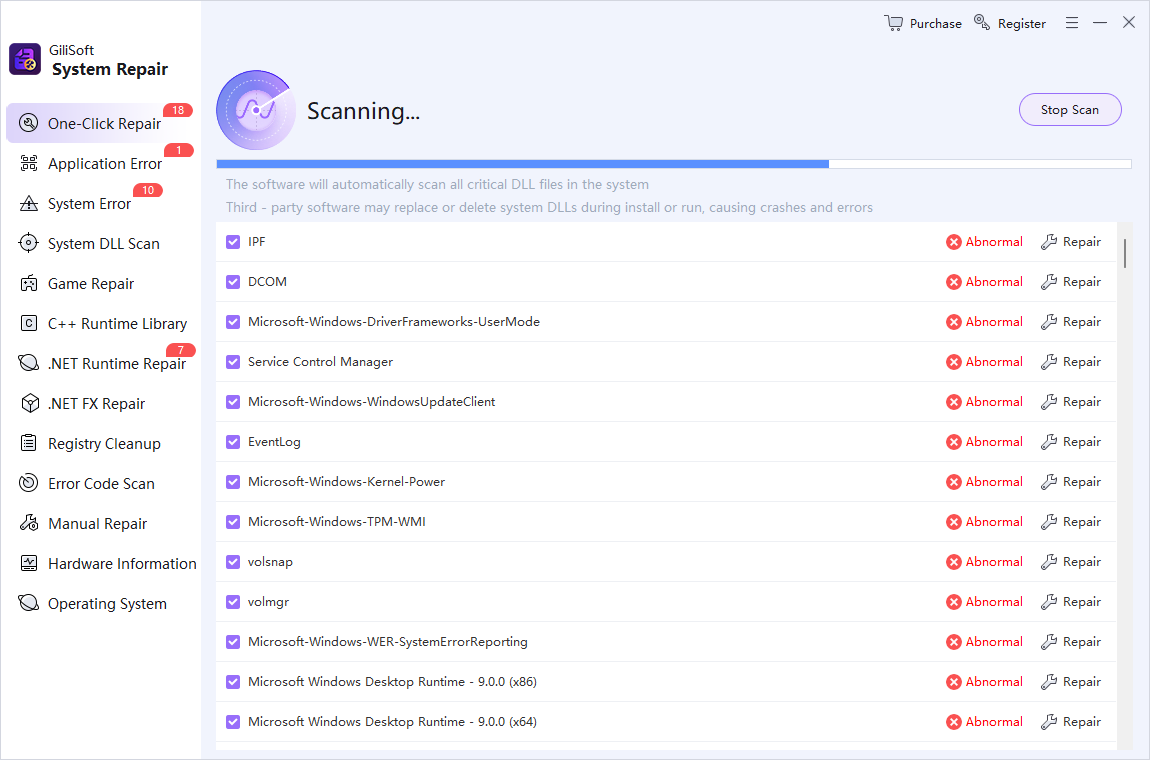
Task: Click the Application Error sidebar icon
Action: [29, 163]
